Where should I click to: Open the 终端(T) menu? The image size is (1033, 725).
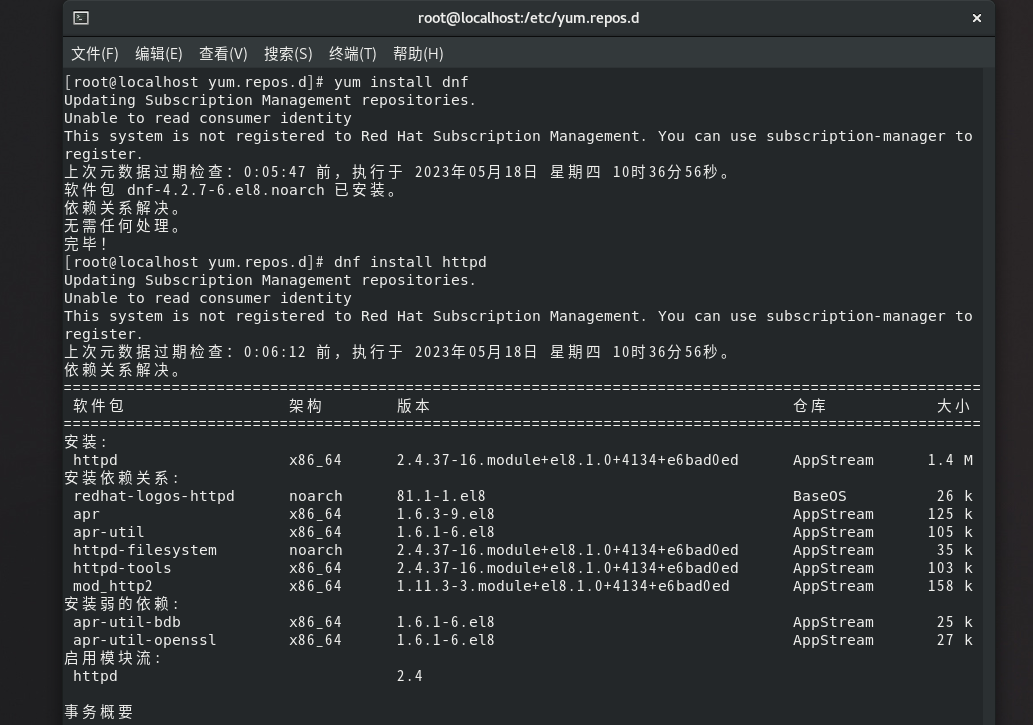tap(352, 53)
